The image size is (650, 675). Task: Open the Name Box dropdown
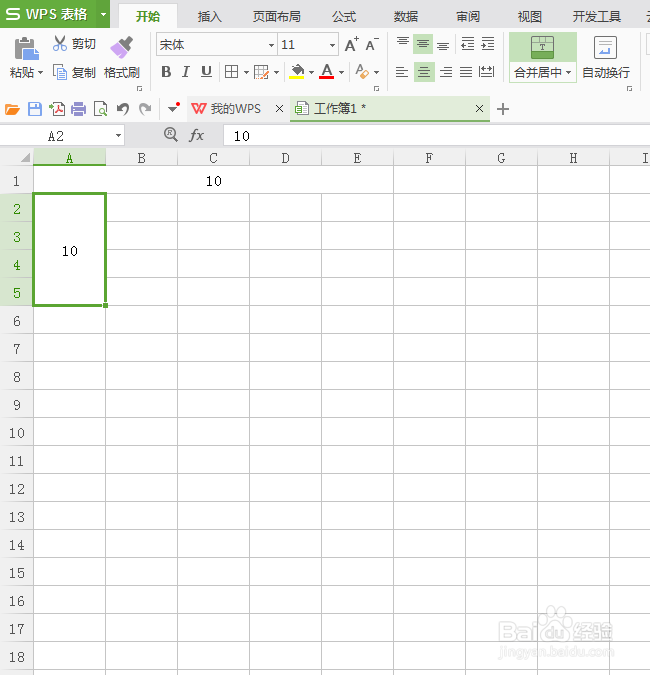(x=118, y=136)
